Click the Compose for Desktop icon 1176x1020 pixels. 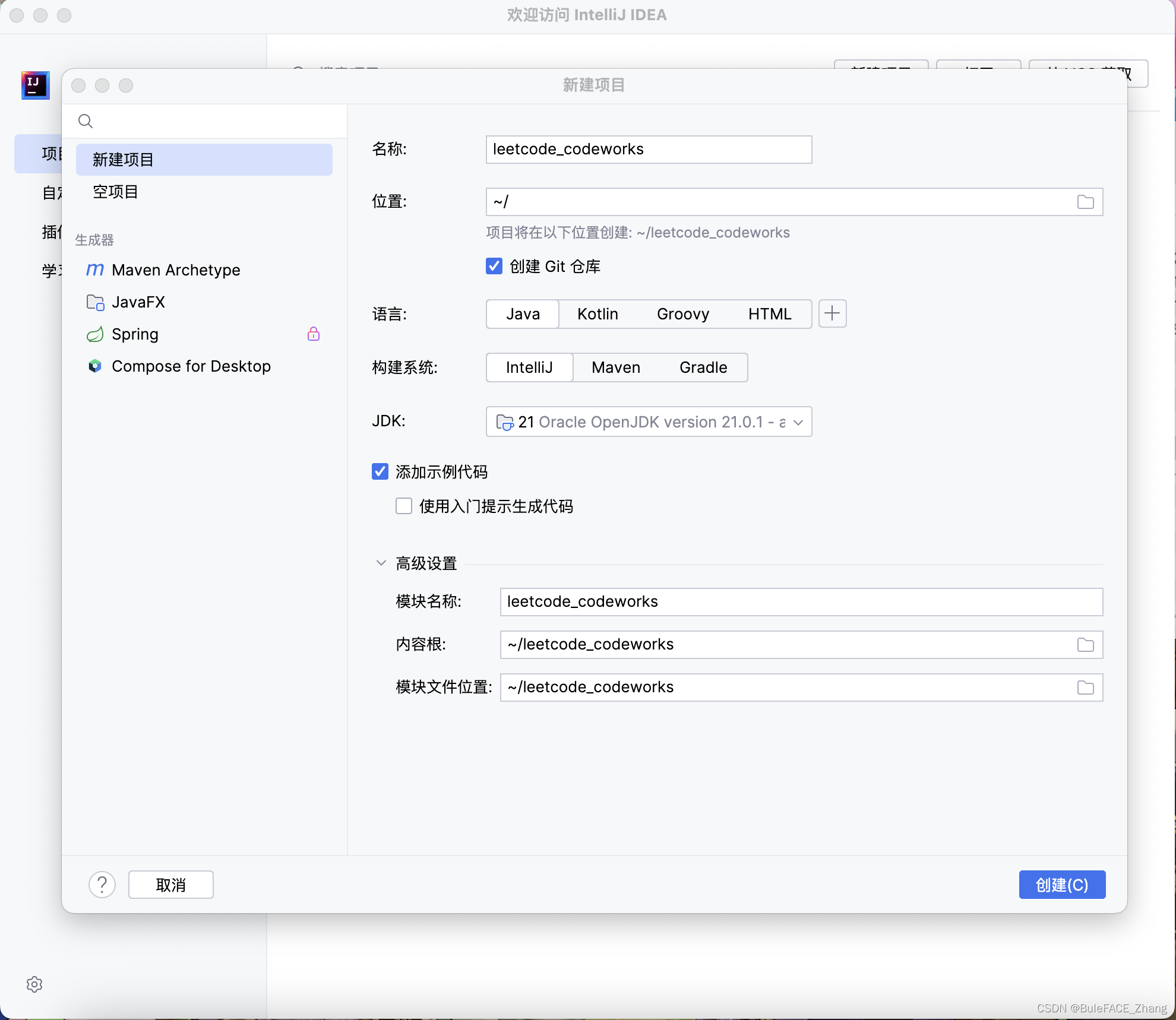point(95,366)
